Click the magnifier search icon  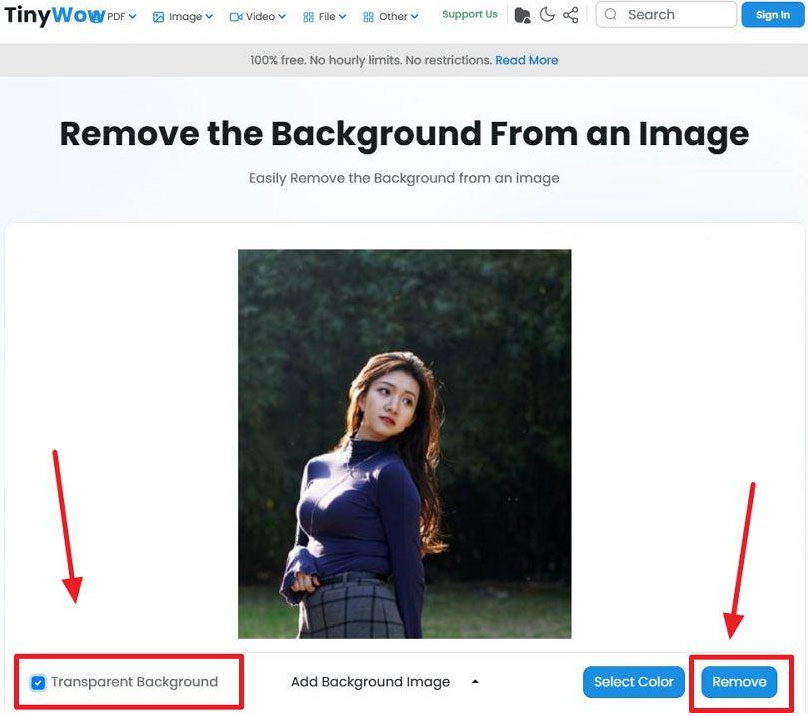pos(611,15)
